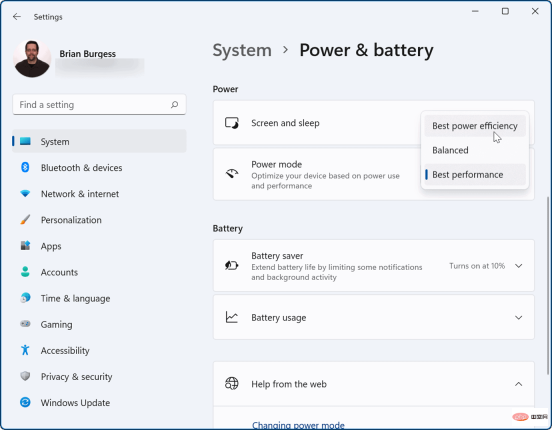Viewport: 552px width, 430px height.
Task: Click the Battery saver leaf icon
Action: 232,265
